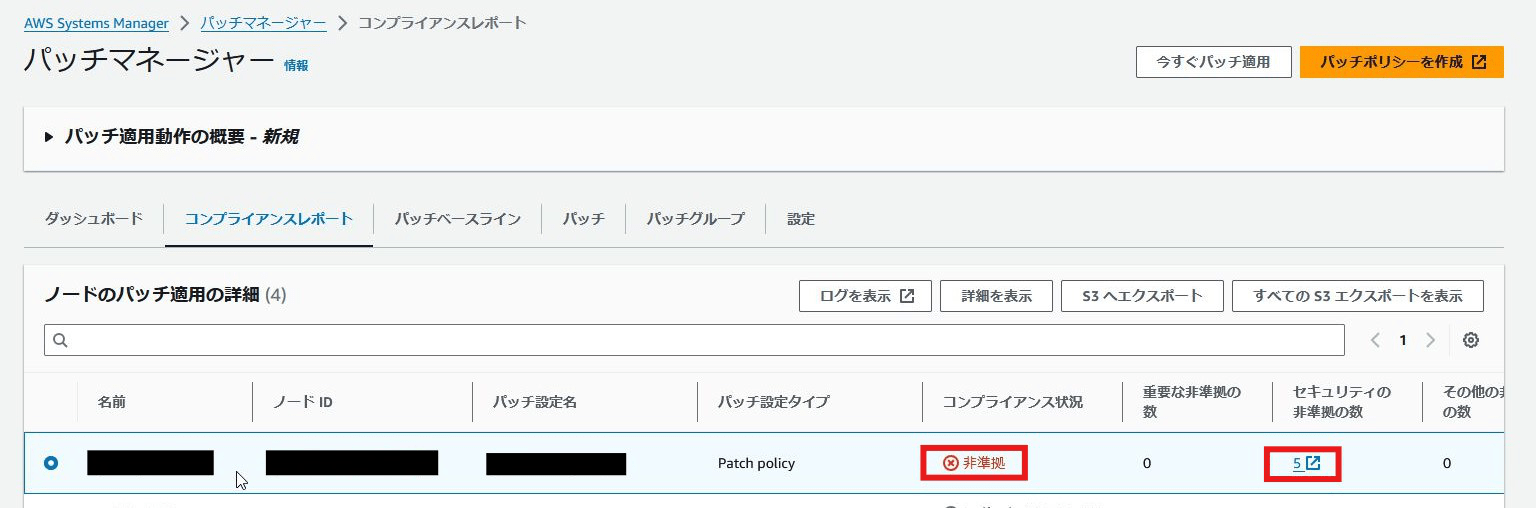Go to パッチマネージャー breadcrumb link
Viewport: 1536px width, 508px height.
pyautogui.click(x=263, y=23)
